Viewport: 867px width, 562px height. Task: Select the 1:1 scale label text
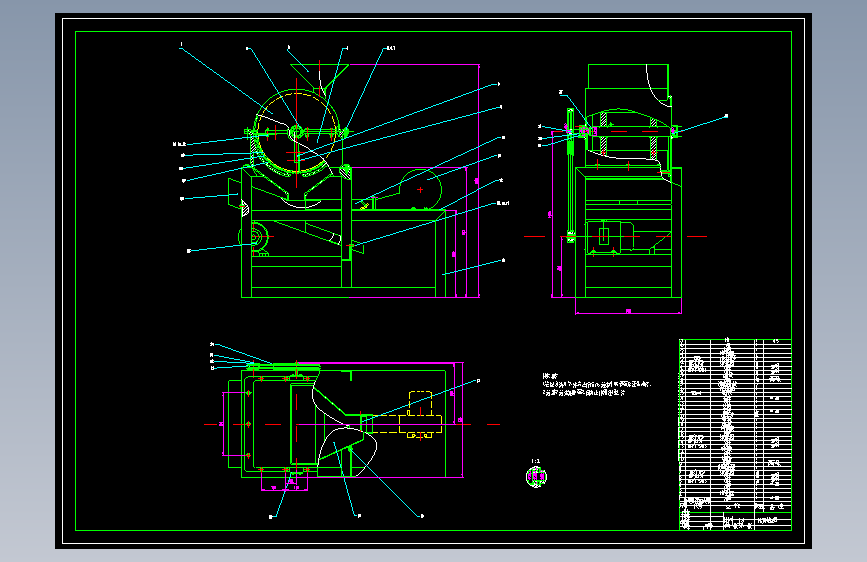point(535,461)
